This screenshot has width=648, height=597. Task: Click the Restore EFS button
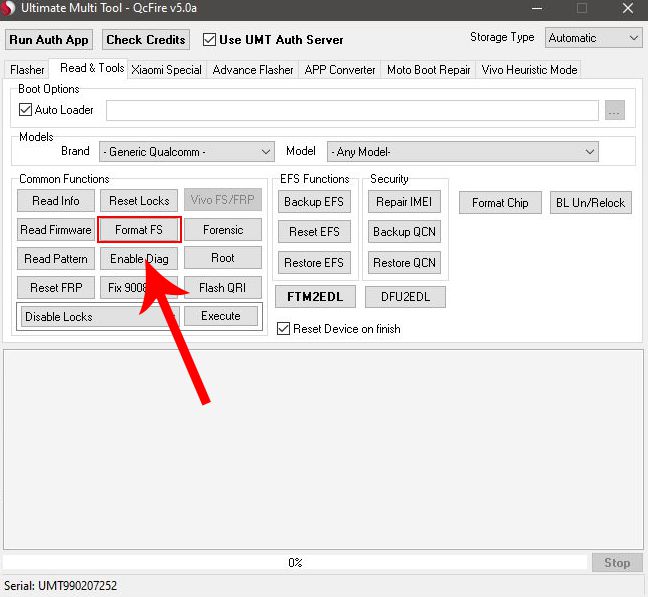pos(314,263)
